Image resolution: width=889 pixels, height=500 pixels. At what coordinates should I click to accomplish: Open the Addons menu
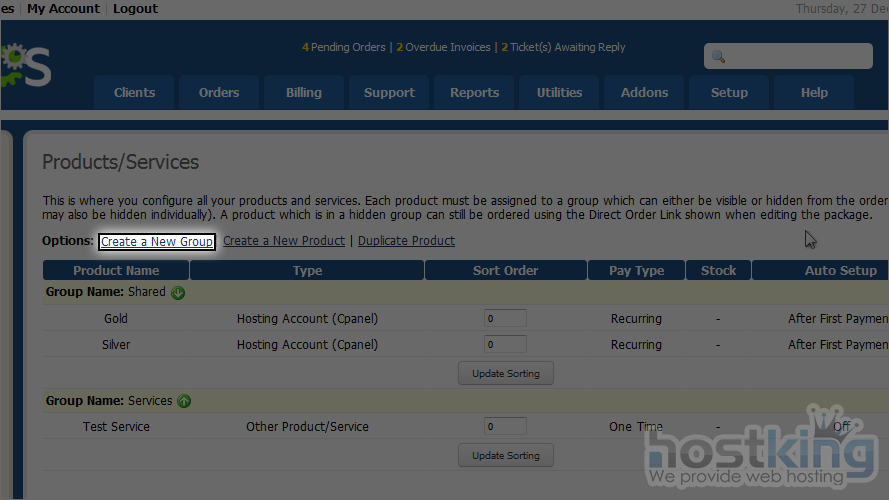point(644,92)
